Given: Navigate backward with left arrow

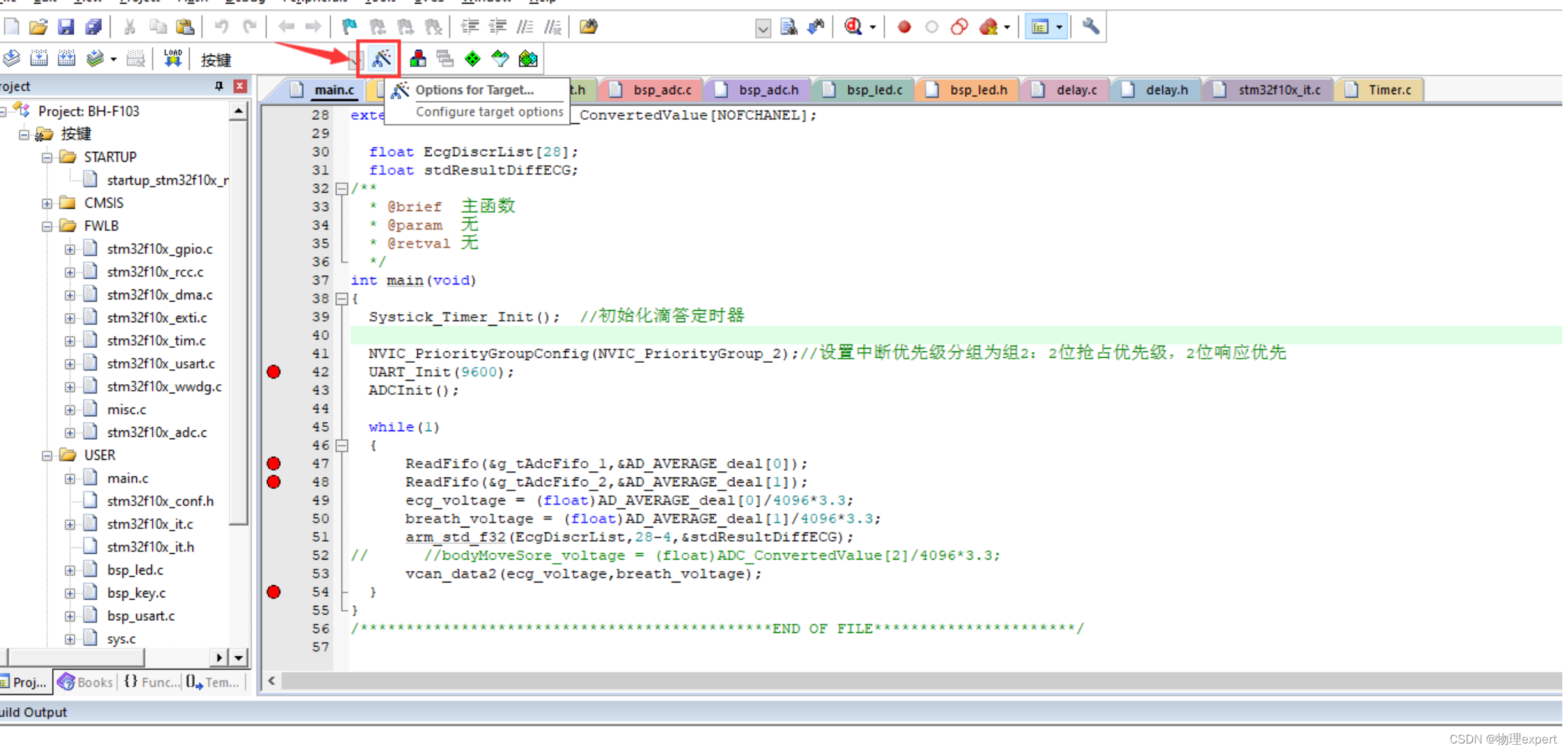Looking at the screenshot, I should coord(286,27).
